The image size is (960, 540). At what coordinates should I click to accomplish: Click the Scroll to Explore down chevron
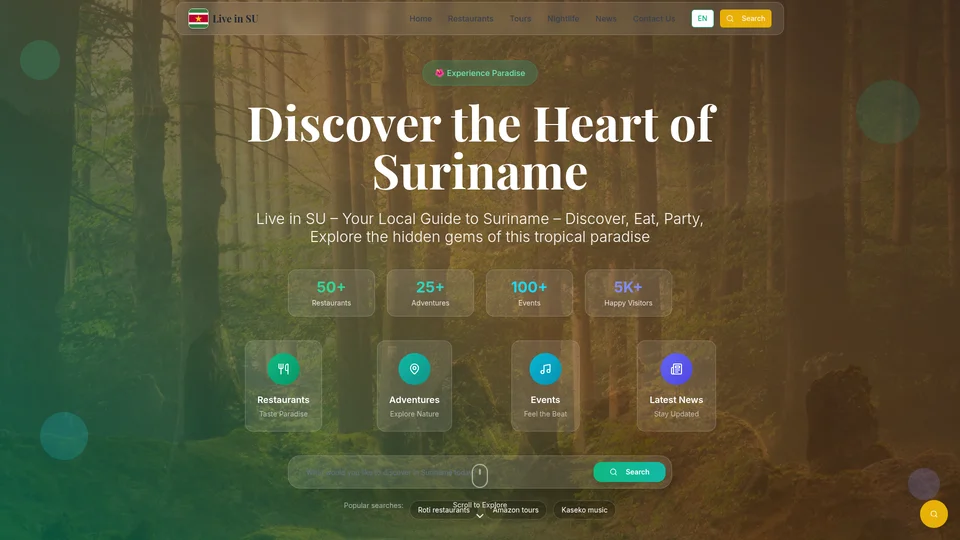pos(480,516)
